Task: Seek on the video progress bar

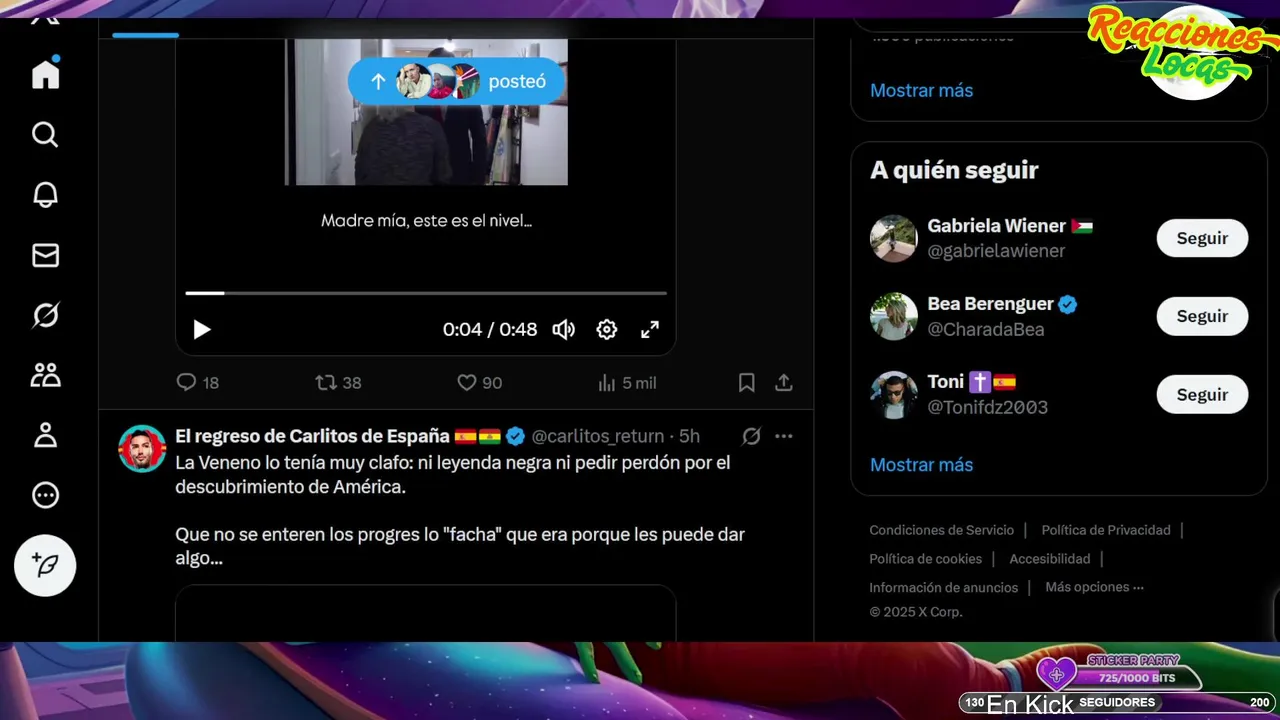Action: [x=426, y=293]
